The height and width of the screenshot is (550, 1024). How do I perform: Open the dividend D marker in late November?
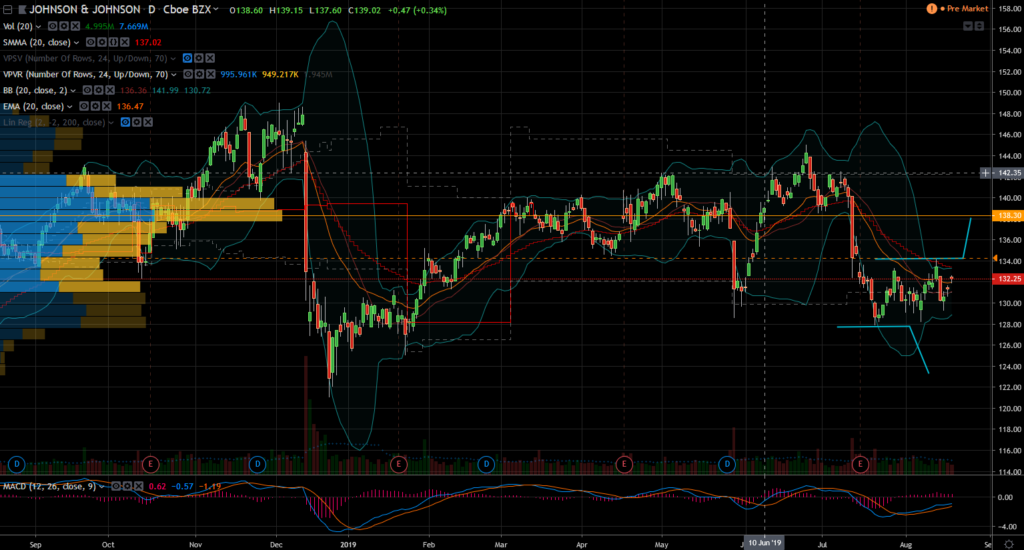[258, 464]
